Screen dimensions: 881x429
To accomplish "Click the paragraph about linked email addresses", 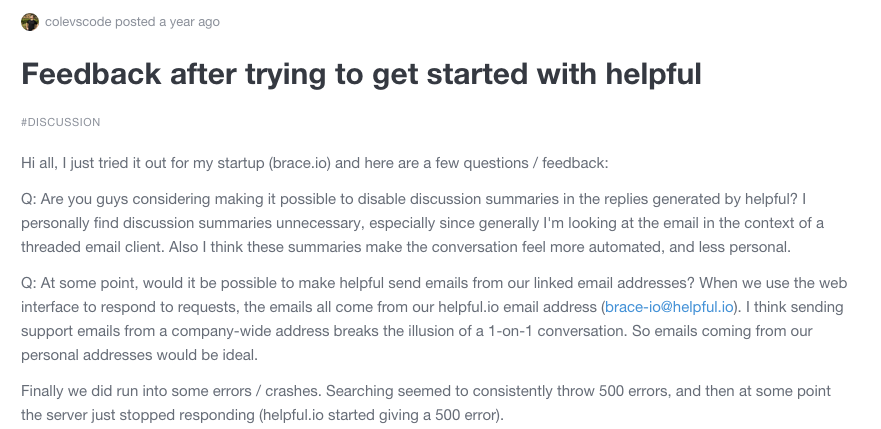I will pos(434,319).
